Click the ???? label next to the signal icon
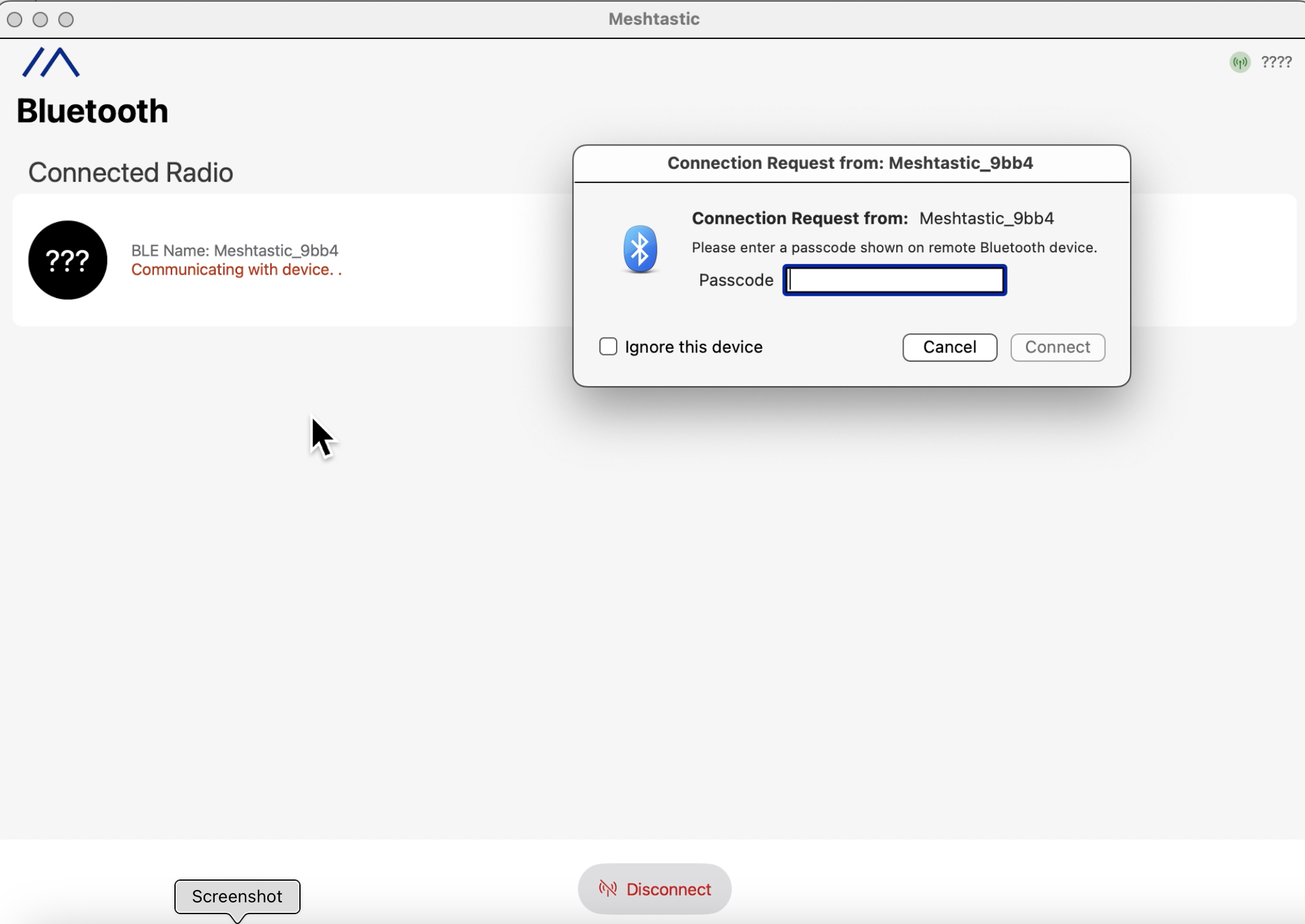The width and height of the screenshot is (1305, 924). [x=1277, y=62]
